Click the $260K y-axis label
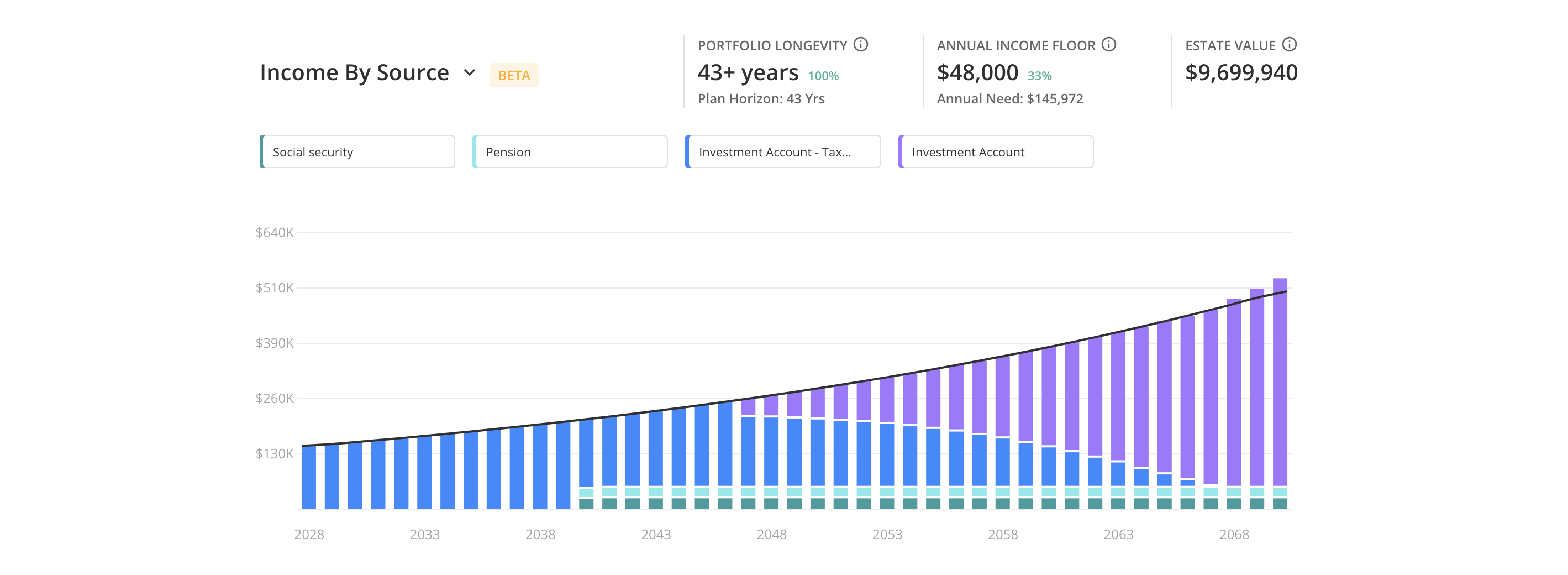1568x575 pixels. click(x=275, y=399)
